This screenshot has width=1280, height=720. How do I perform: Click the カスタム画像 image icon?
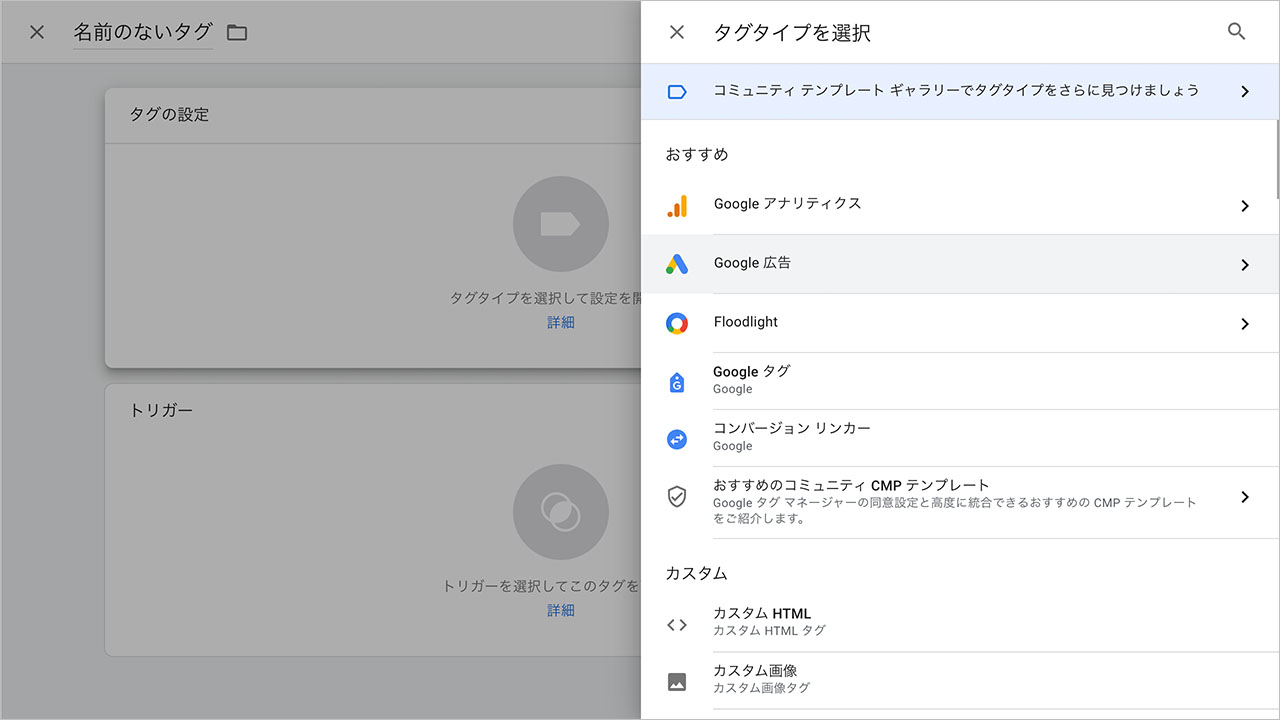coord(678,679)
